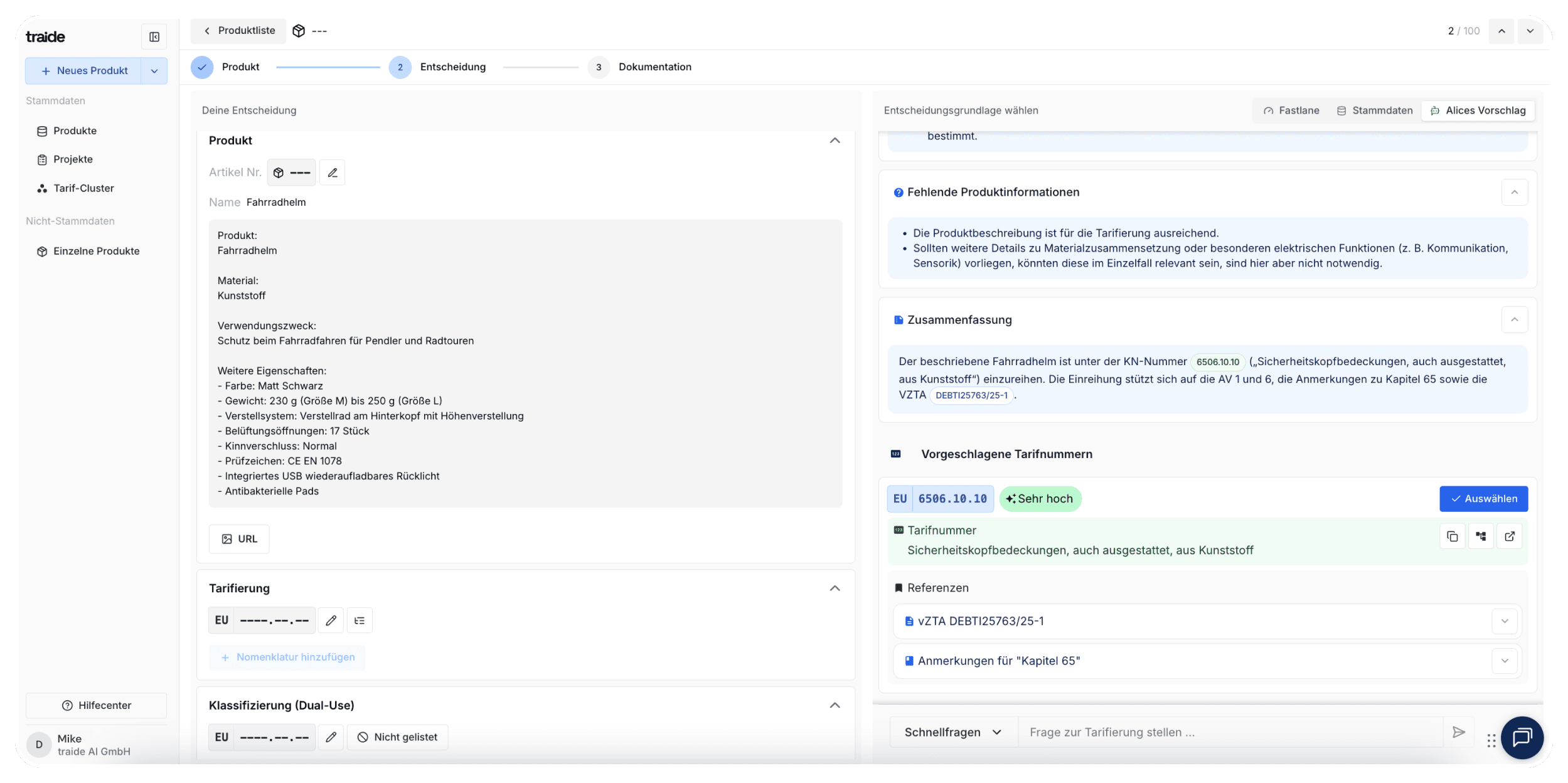Edit the EU Tarifierung code via pencil icon
Image resolution: width=1568 pixels, height=783 pixels.
[331, 620]
